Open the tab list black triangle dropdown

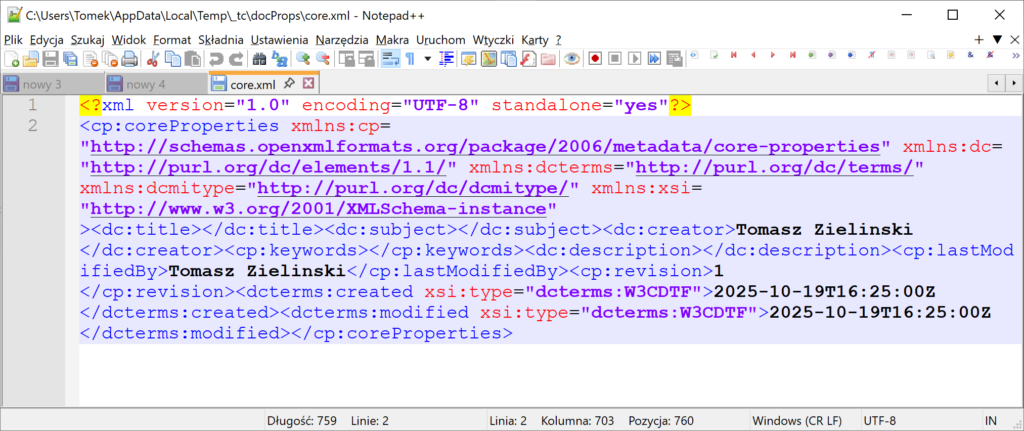click(997, 39)
